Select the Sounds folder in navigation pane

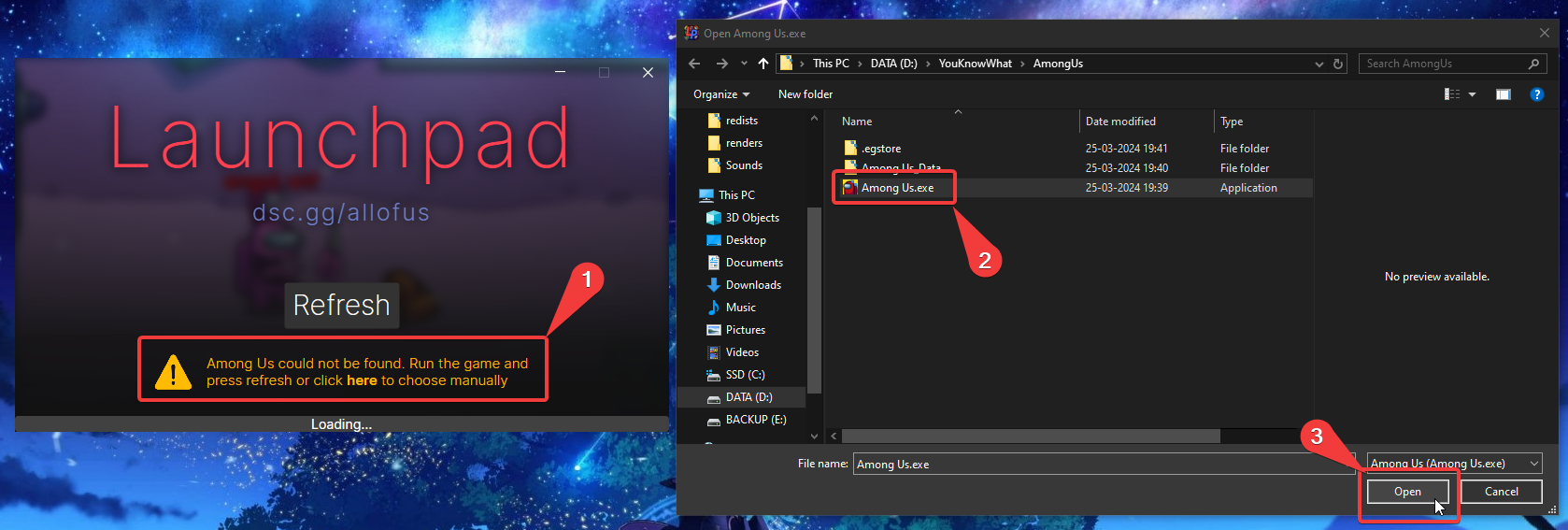click(744, 165)
